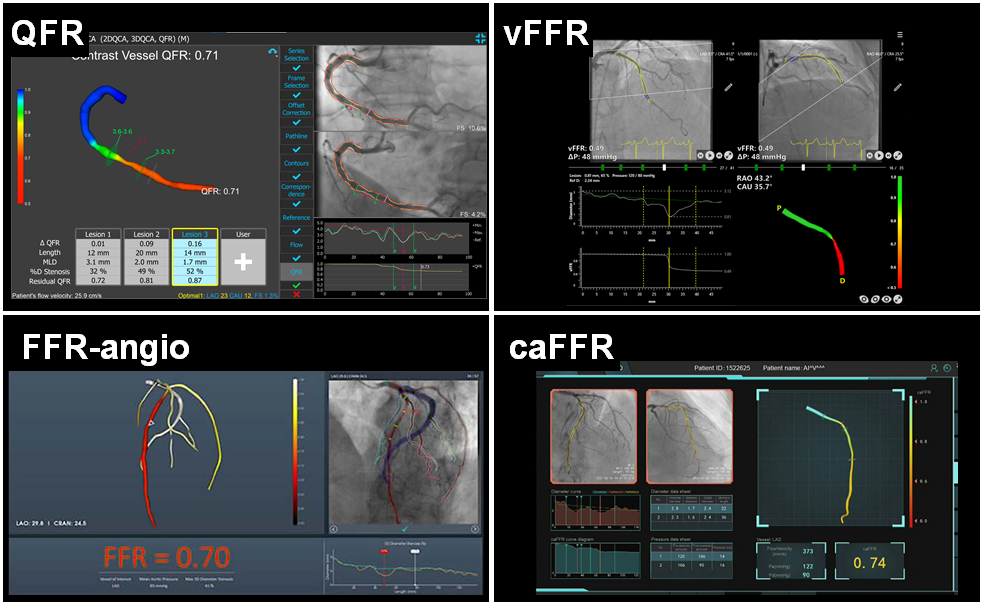Open the Pathline workflow step

pyautogui.click(x=296, y=135)
